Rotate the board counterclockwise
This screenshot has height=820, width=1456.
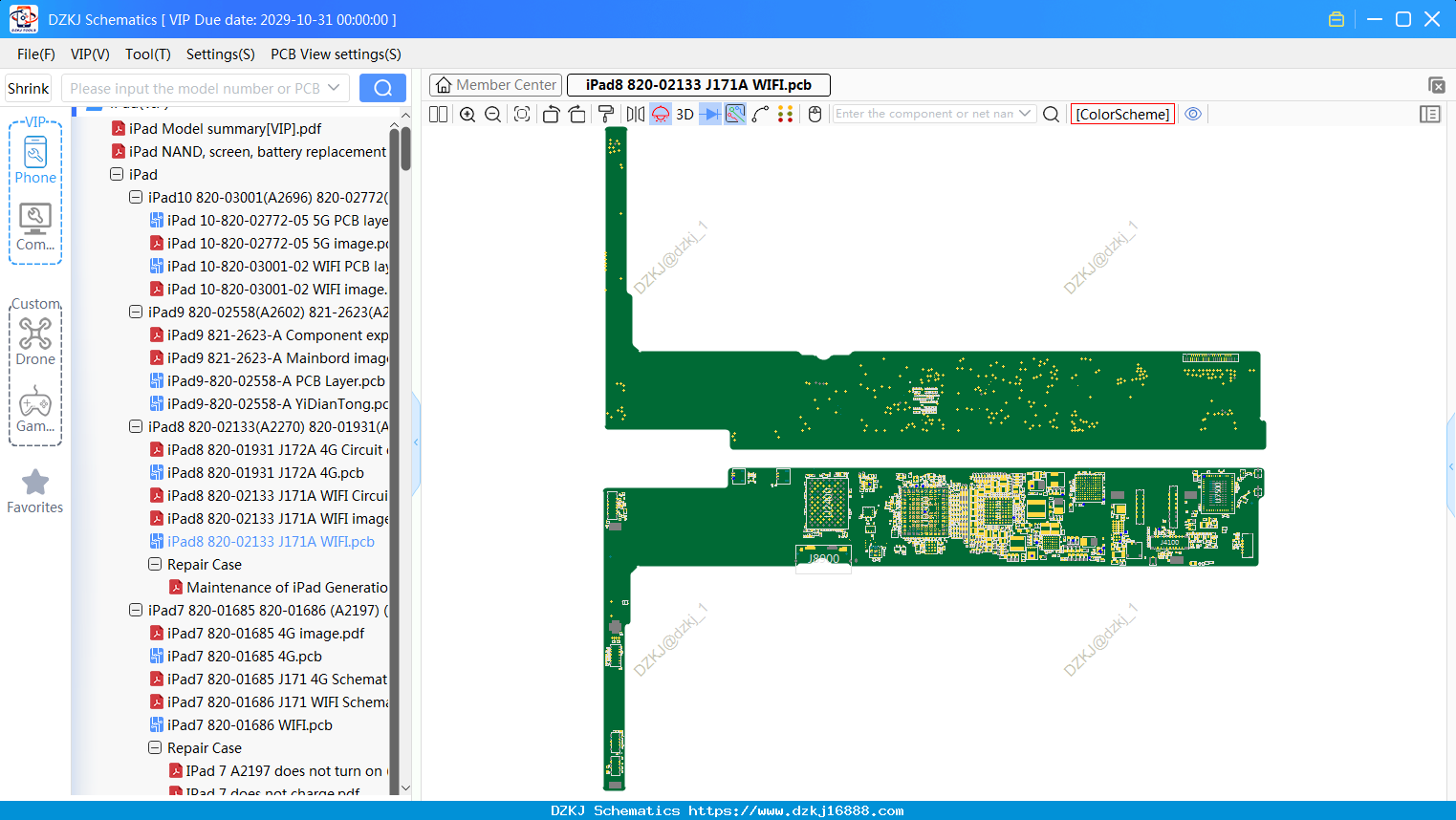tap(551, 114)
